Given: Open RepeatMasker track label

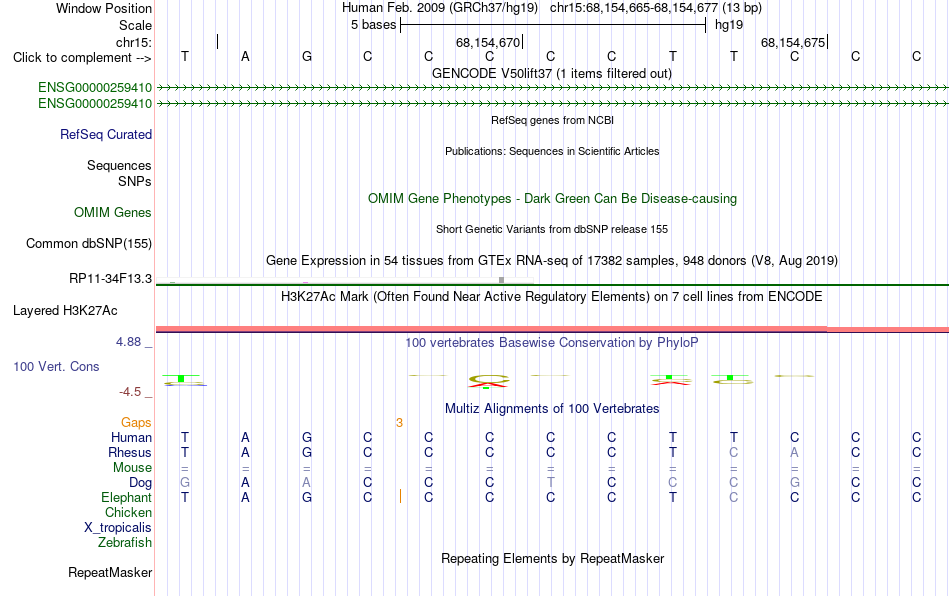Looking at the screenshot, I should click(x=110, y=572).
